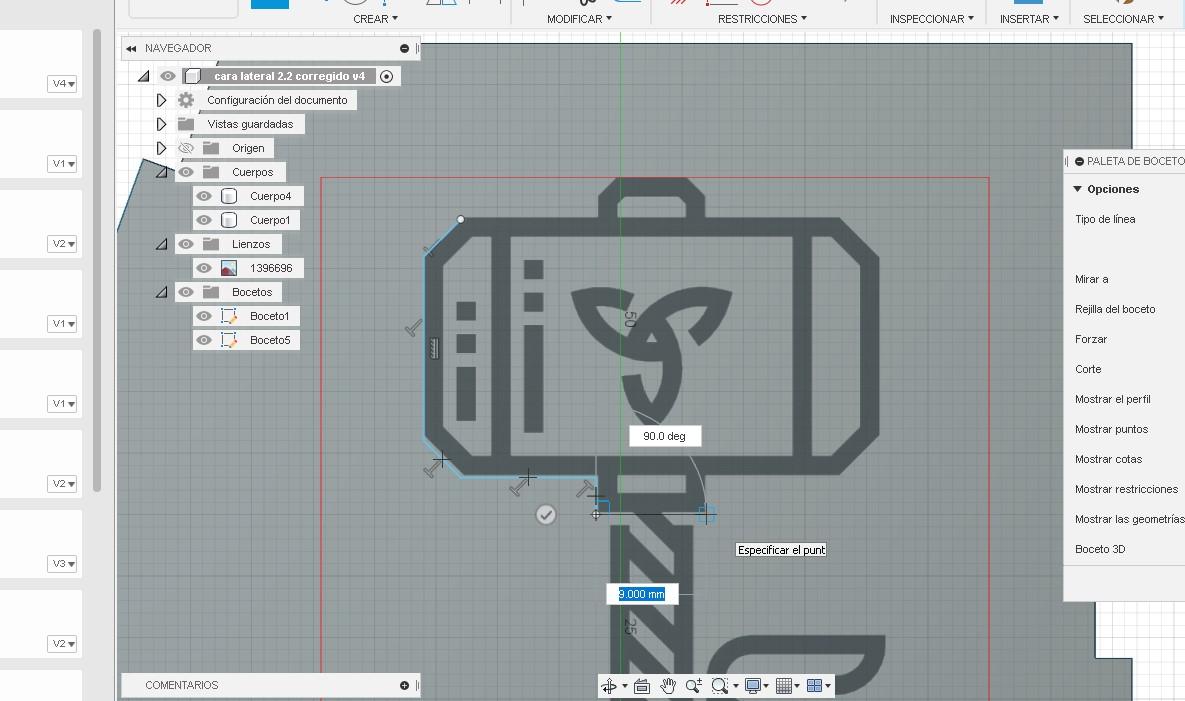Viewport: 1185px width, 701px height.
Task: Open Grid and Snaps dropdown arrow
Action: click(x=797, y=687)
